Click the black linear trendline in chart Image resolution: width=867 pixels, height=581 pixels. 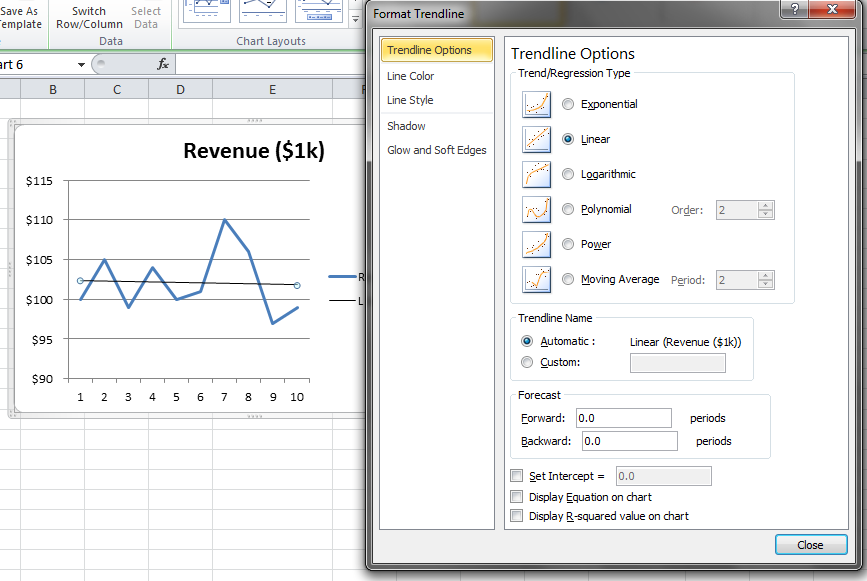[x=188, y=282]
